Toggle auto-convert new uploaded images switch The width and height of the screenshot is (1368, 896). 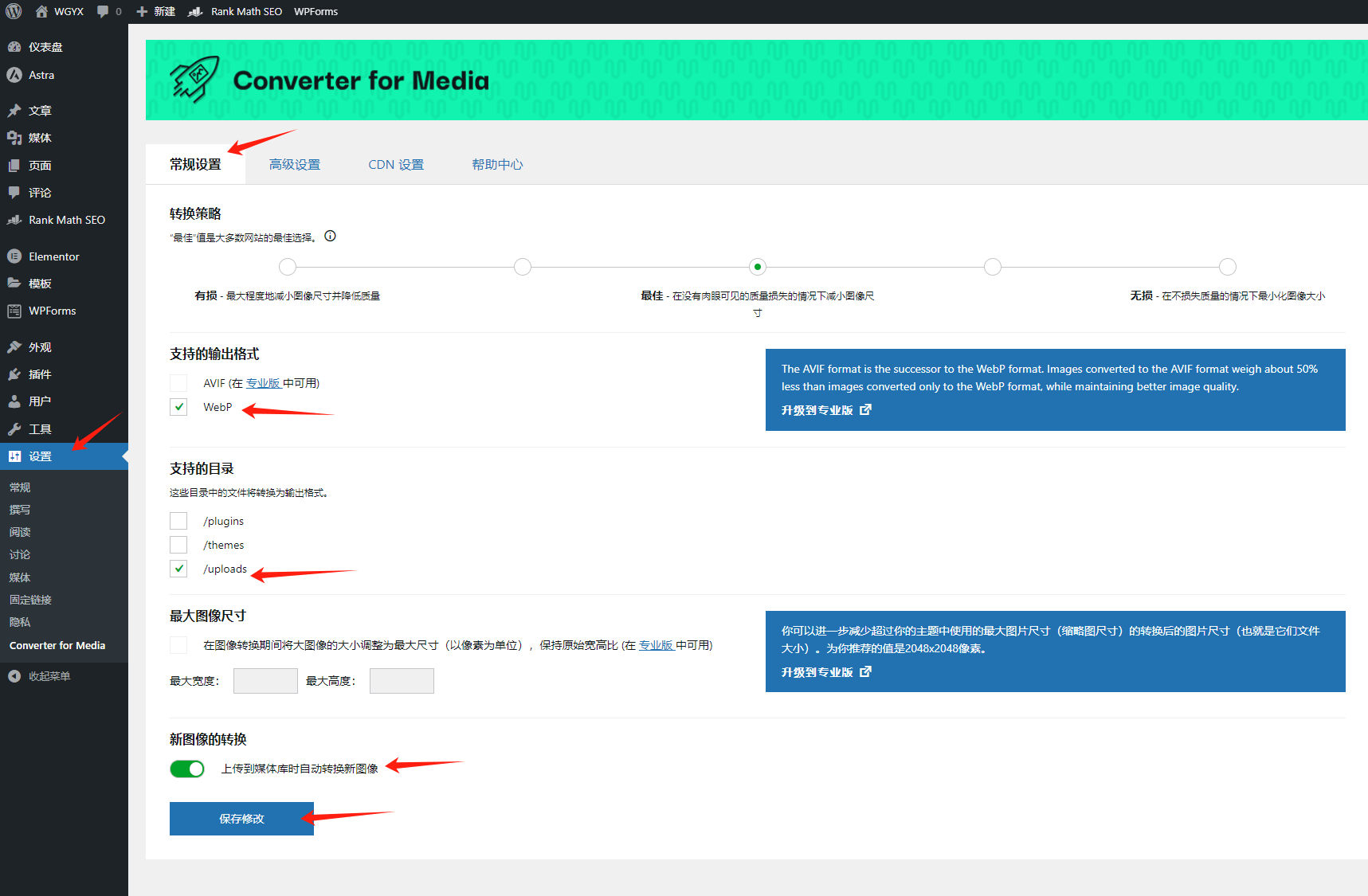pos(187,769)
